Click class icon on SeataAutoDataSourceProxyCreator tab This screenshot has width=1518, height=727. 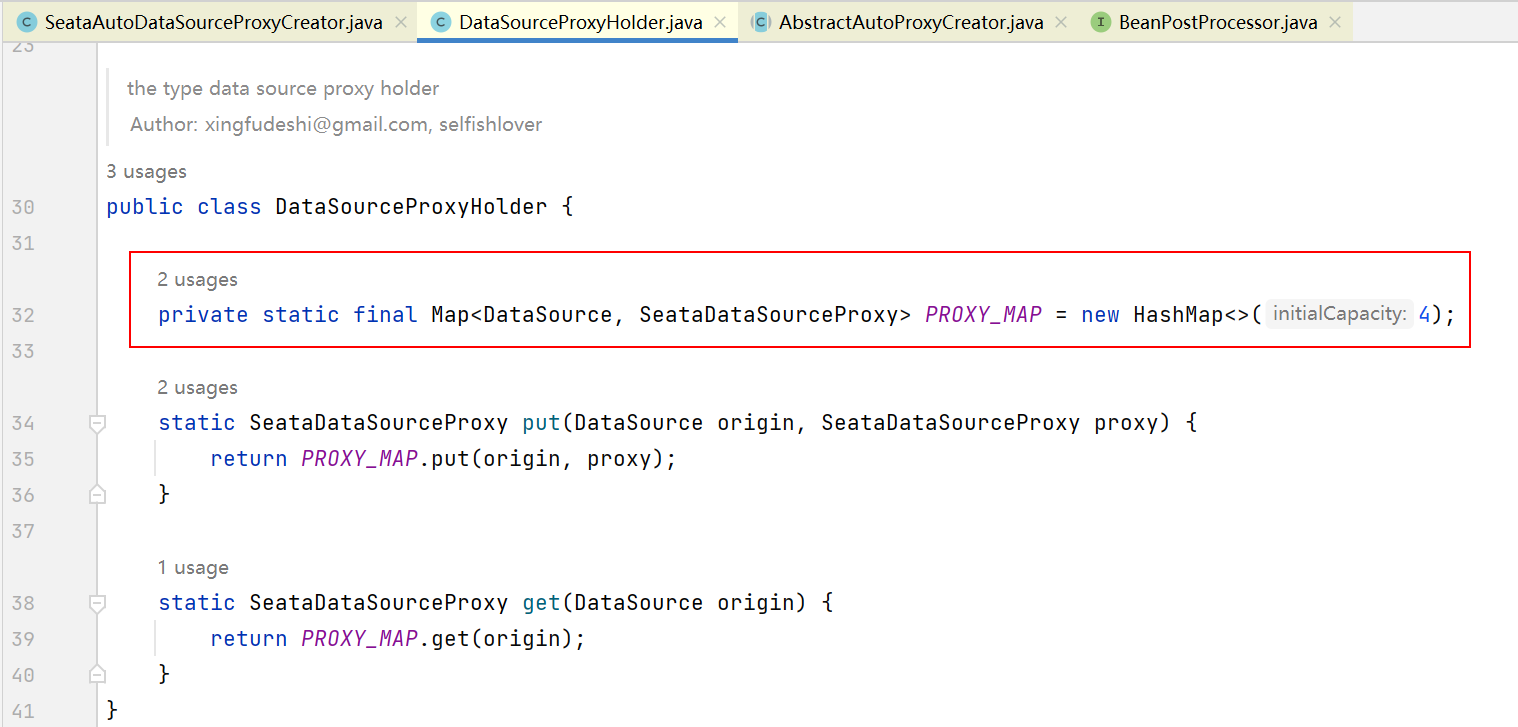[x=28, y=22]
